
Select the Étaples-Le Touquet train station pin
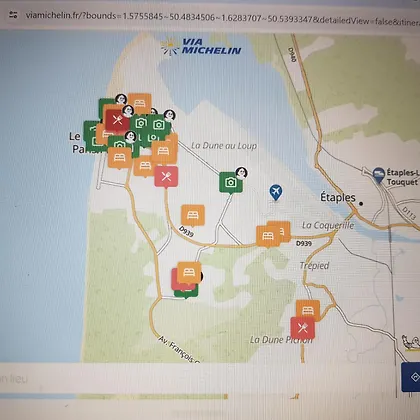click(x=378, y=175)
